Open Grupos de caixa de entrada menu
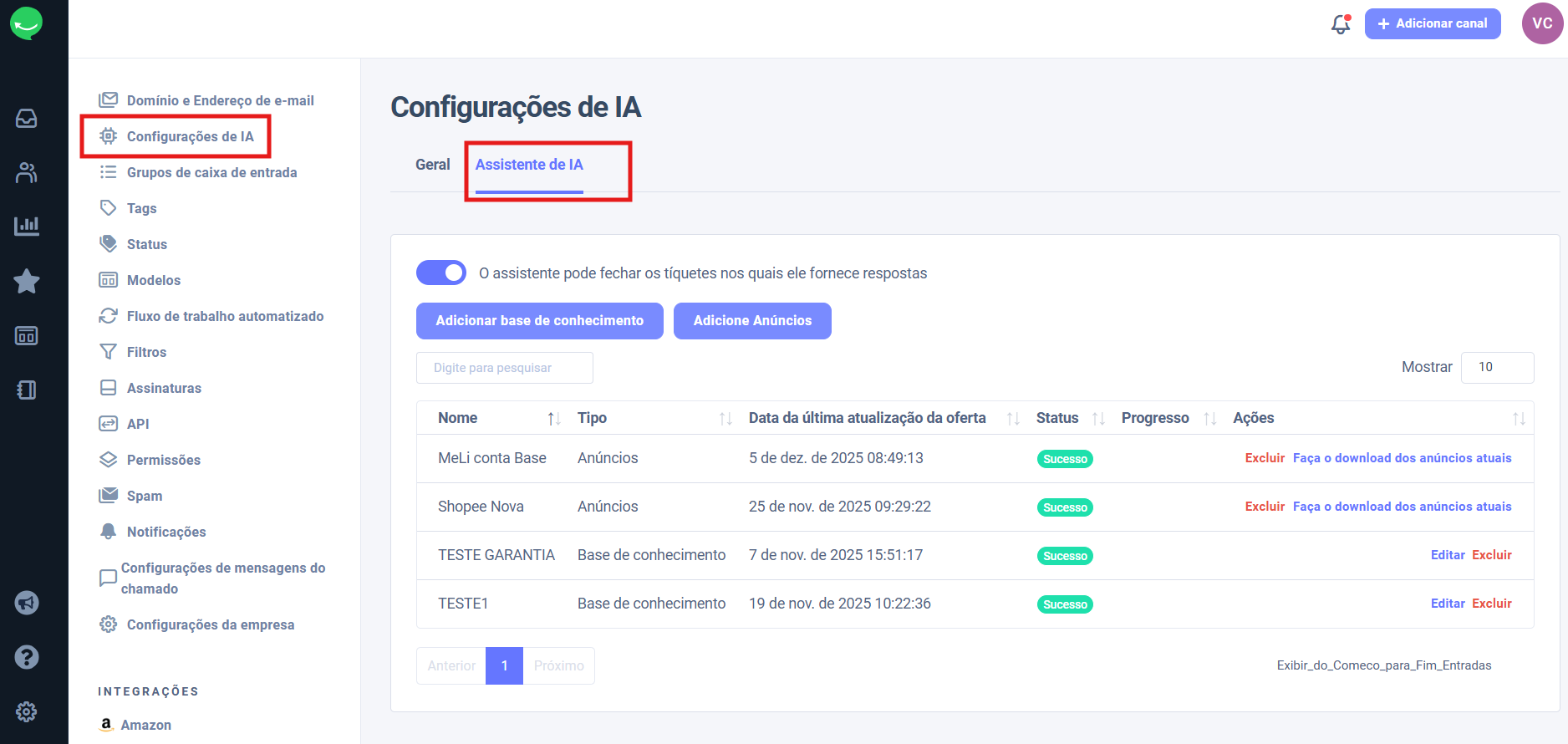This screenshot has height=744, width=1568. point(211,172)
